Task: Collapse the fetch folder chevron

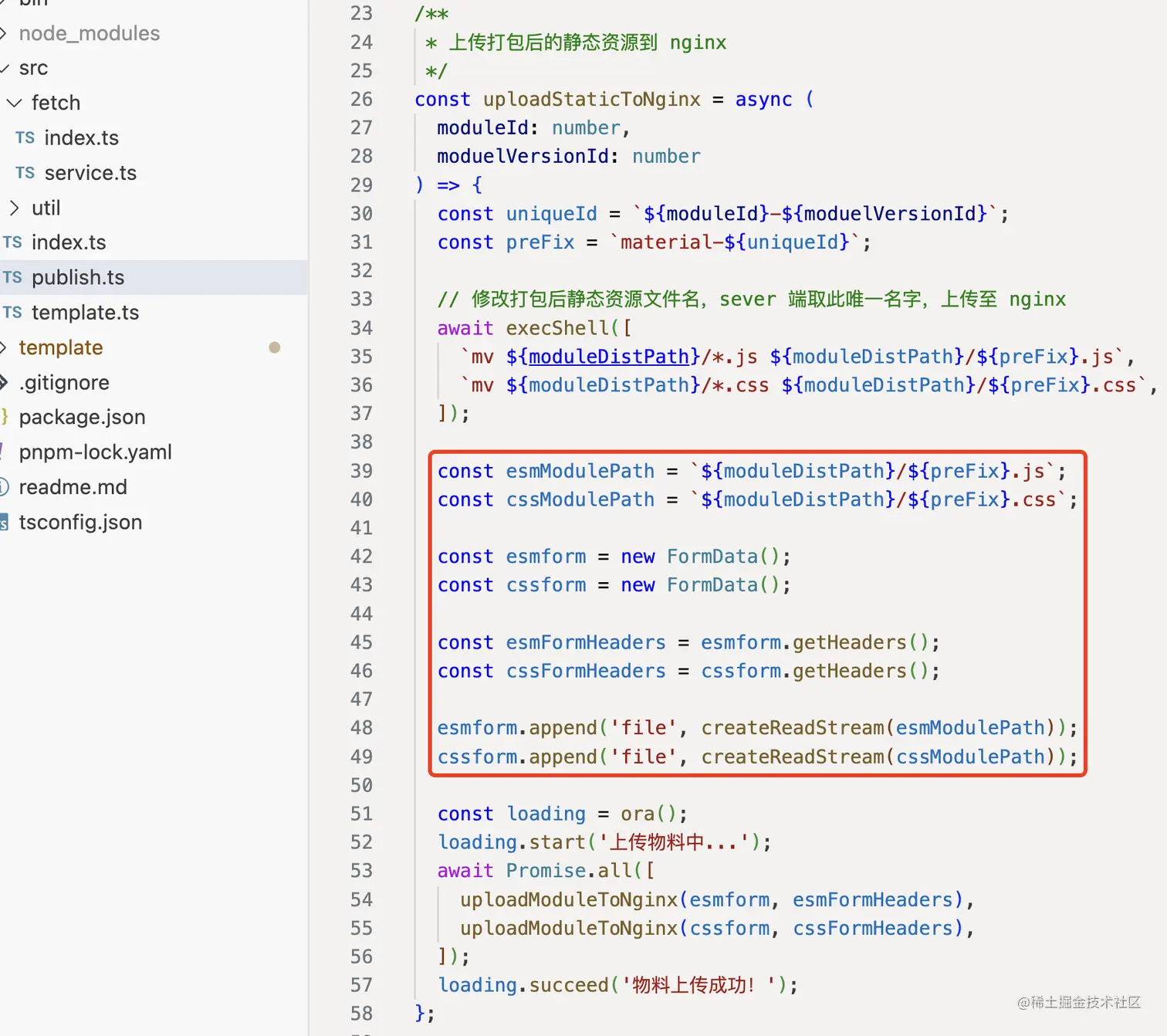Action: [x=14, y=103]
